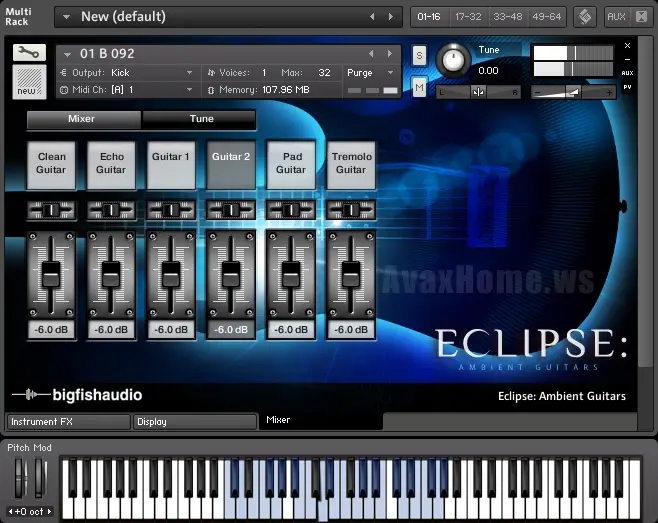Click minus on volume slider
Viewport: 658px width, 523px height.
538,92
